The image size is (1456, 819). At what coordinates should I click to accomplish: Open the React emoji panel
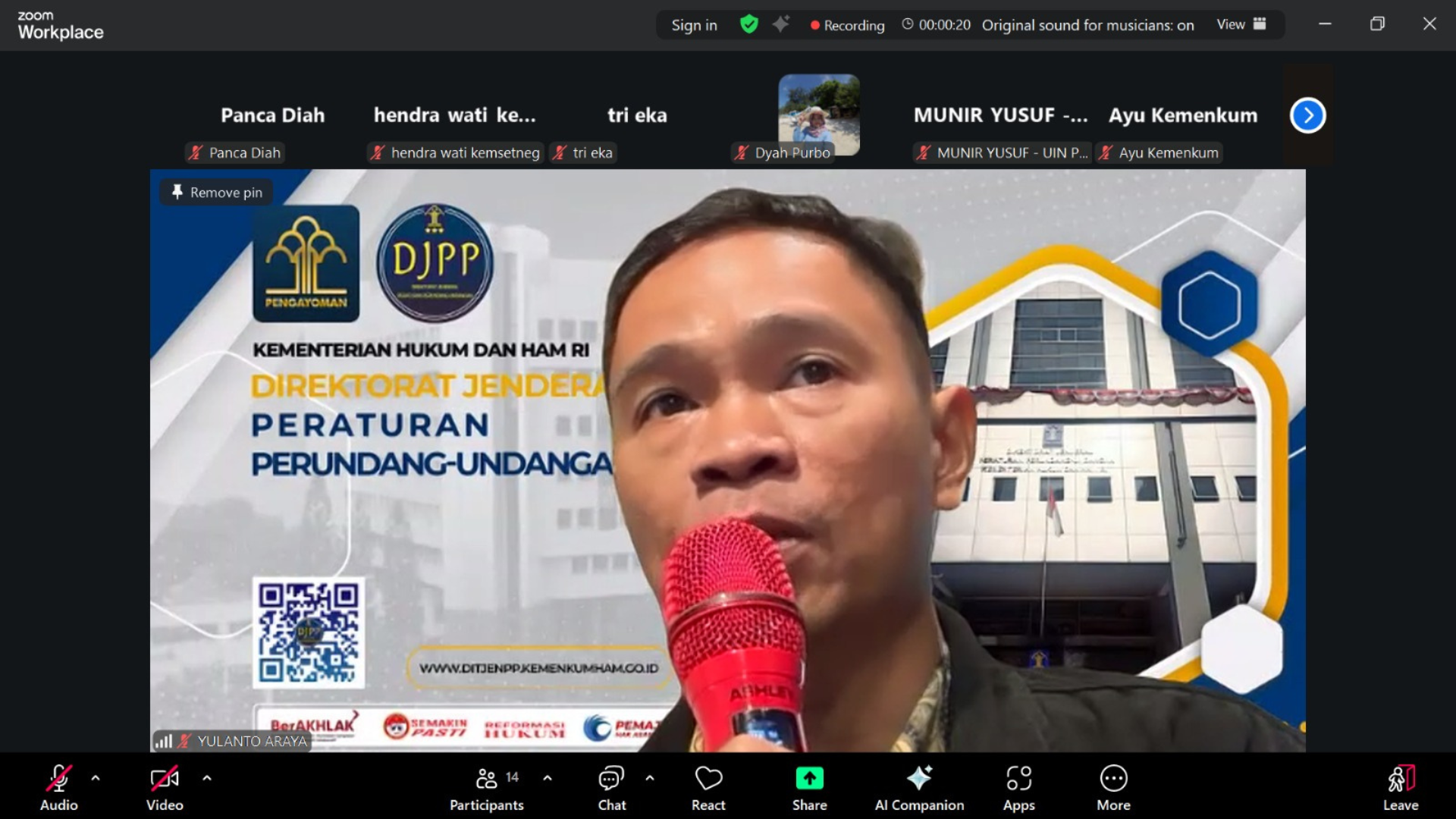(708, 787)
